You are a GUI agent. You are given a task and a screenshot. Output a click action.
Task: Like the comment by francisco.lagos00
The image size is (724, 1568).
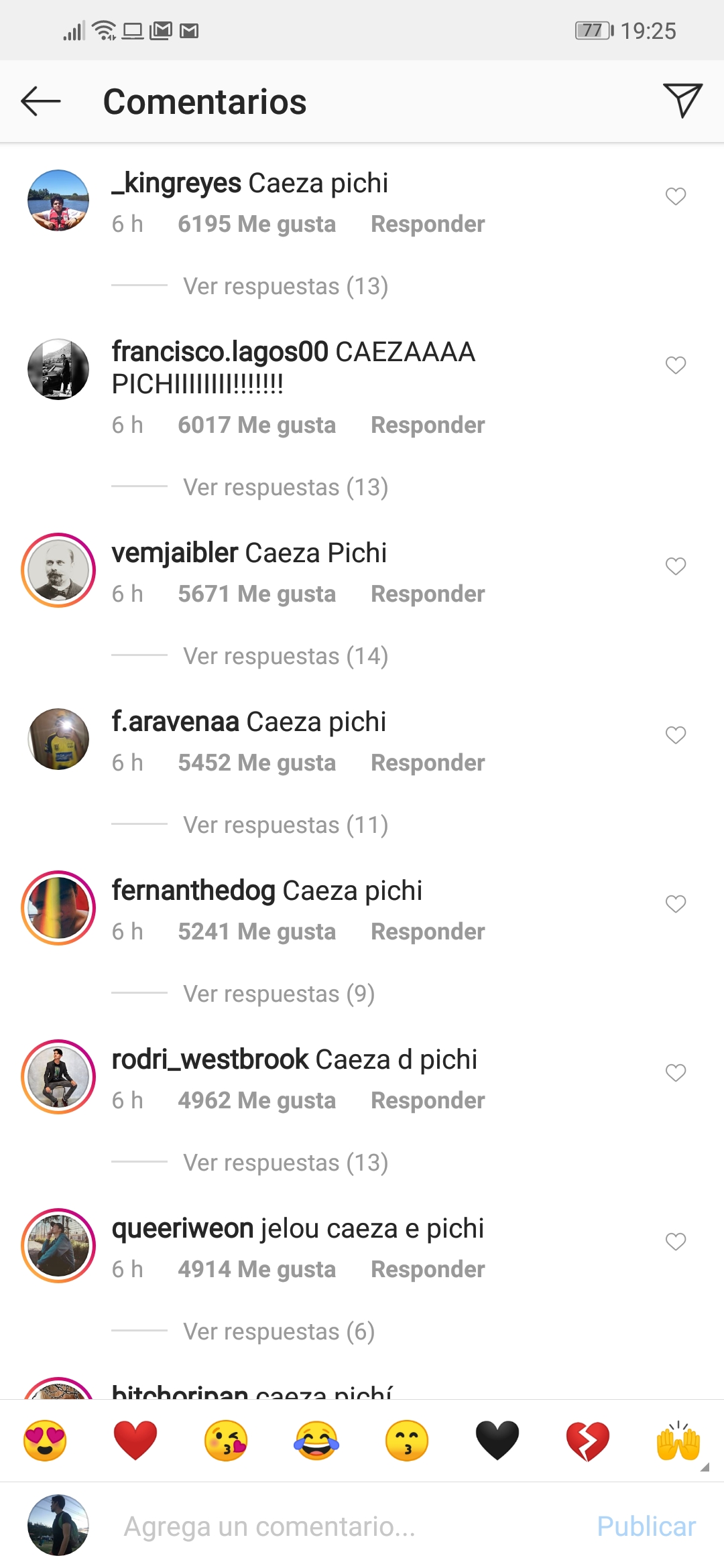pyautogui.click(x=676, y=365)
